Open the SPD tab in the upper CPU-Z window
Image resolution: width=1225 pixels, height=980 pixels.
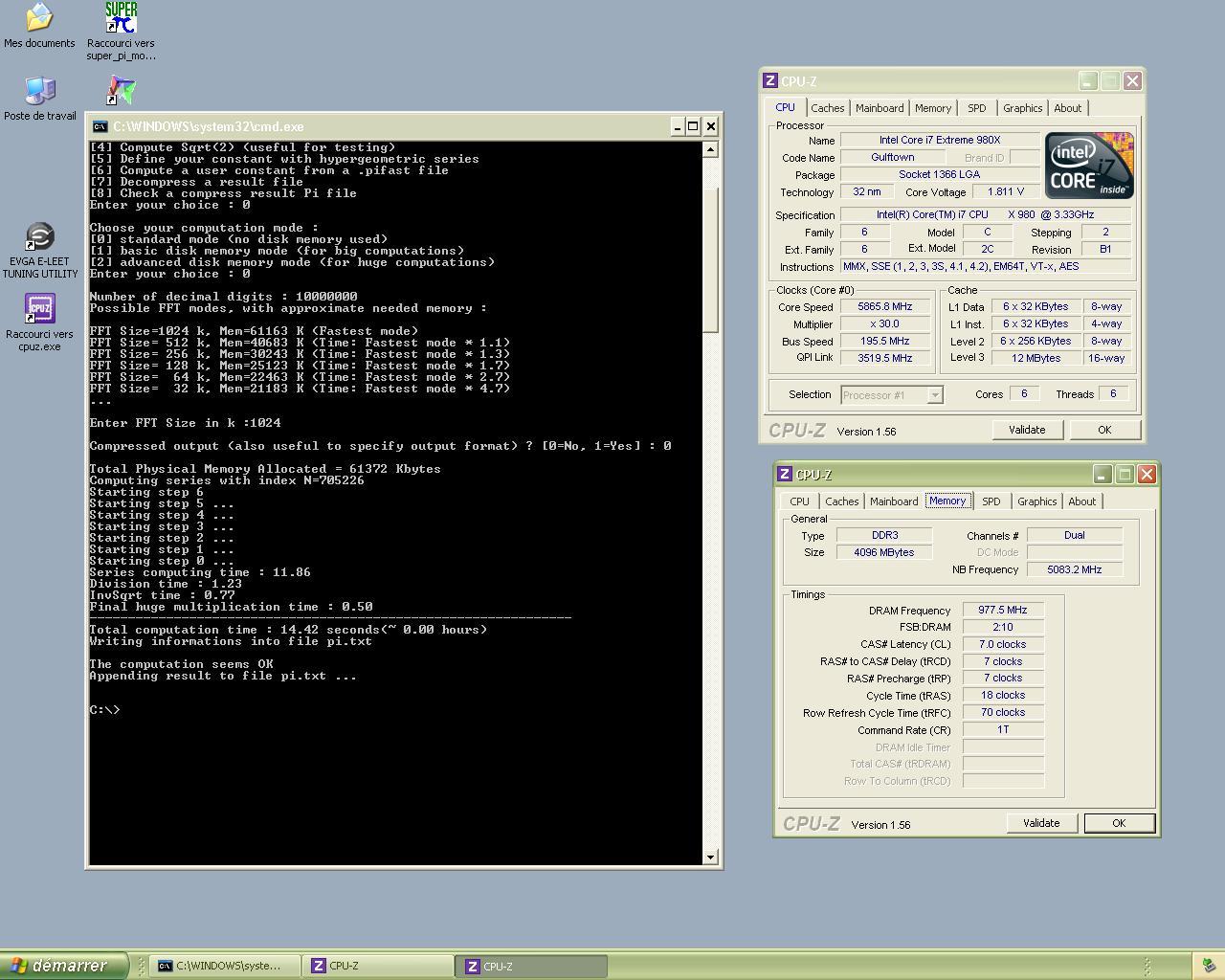(976, 108)
